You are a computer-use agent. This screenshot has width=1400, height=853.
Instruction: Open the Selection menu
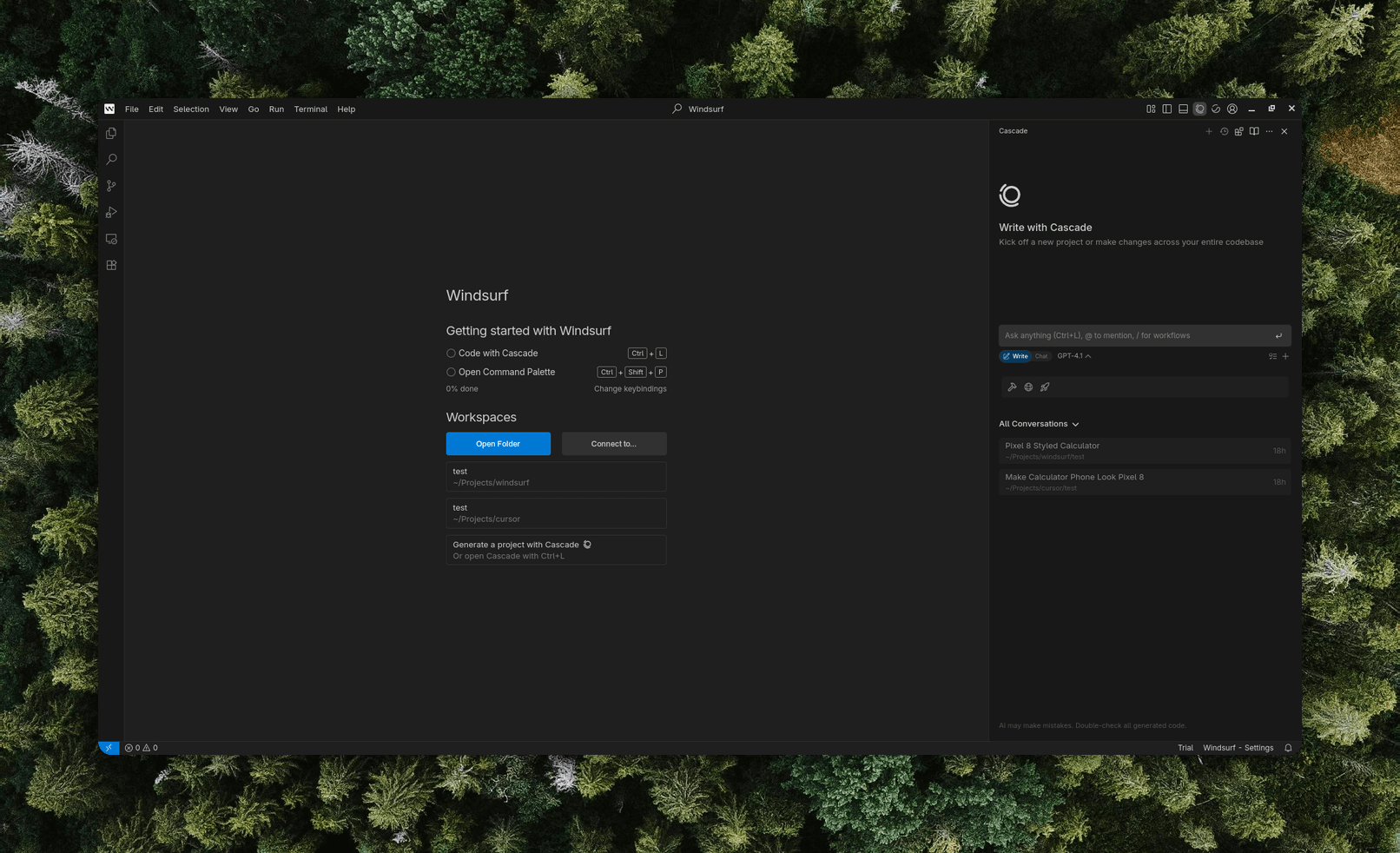tap(191, 109)
